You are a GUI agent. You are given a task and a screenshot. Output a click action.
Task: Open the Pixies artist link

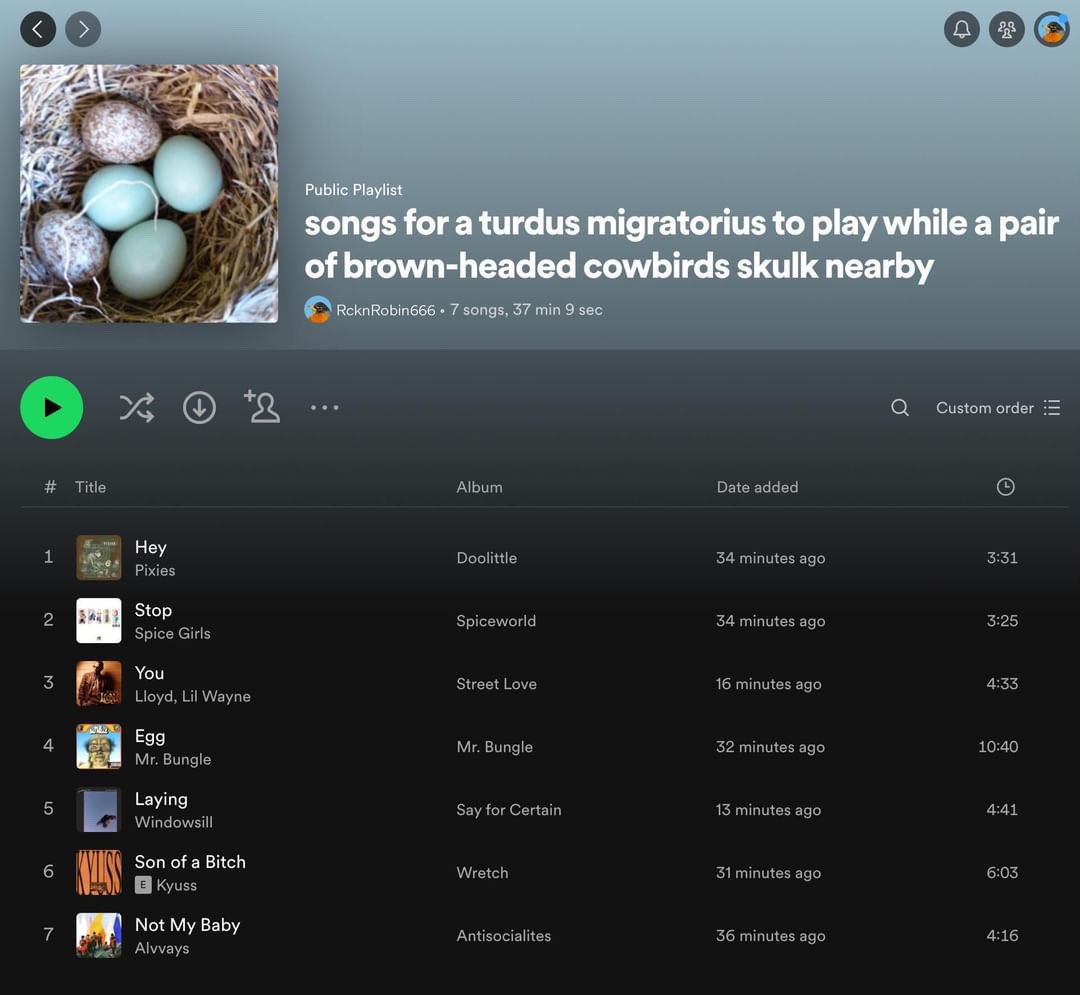(x=155, y=570)
